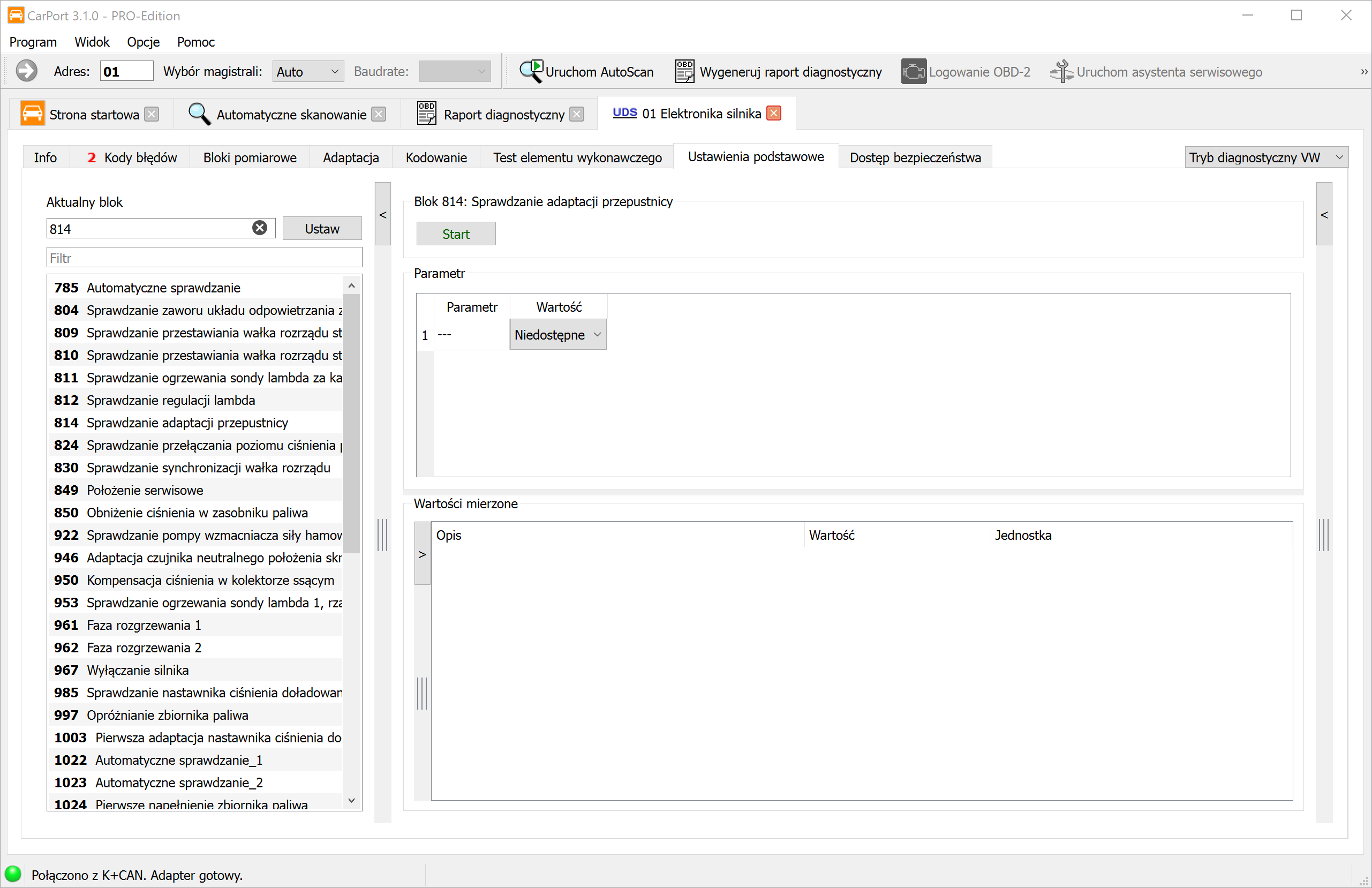Open the Tryb diagnostyczny VW dropdown
1372x888 pixels.
pos(1266,157)
